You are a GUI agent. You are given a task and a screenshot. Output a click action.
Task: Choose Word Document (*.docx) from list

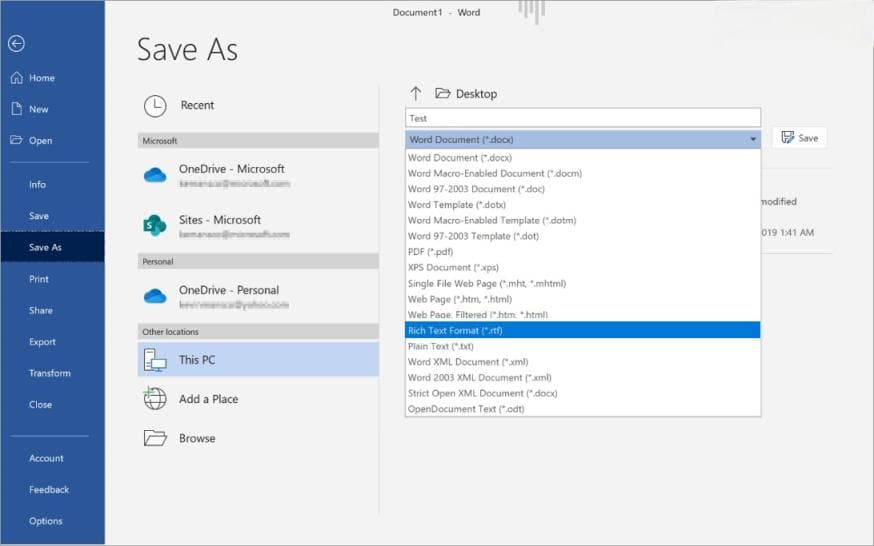583,158
